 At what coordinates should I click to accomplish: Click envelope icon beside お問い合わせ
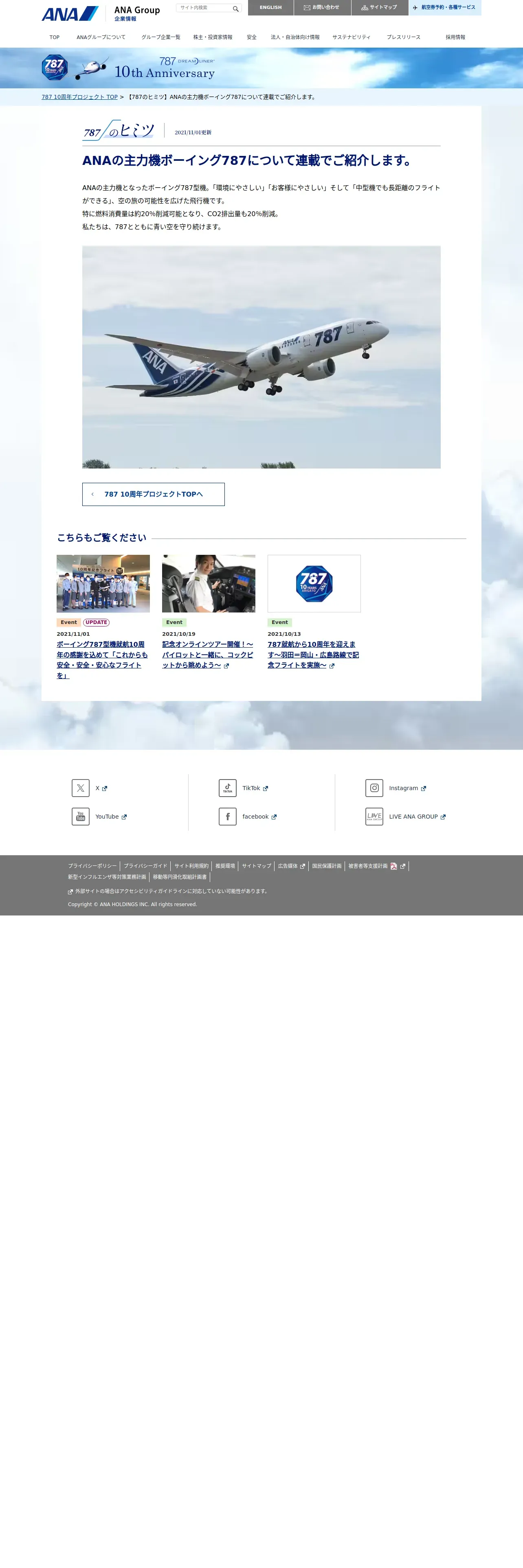(307, 8)
